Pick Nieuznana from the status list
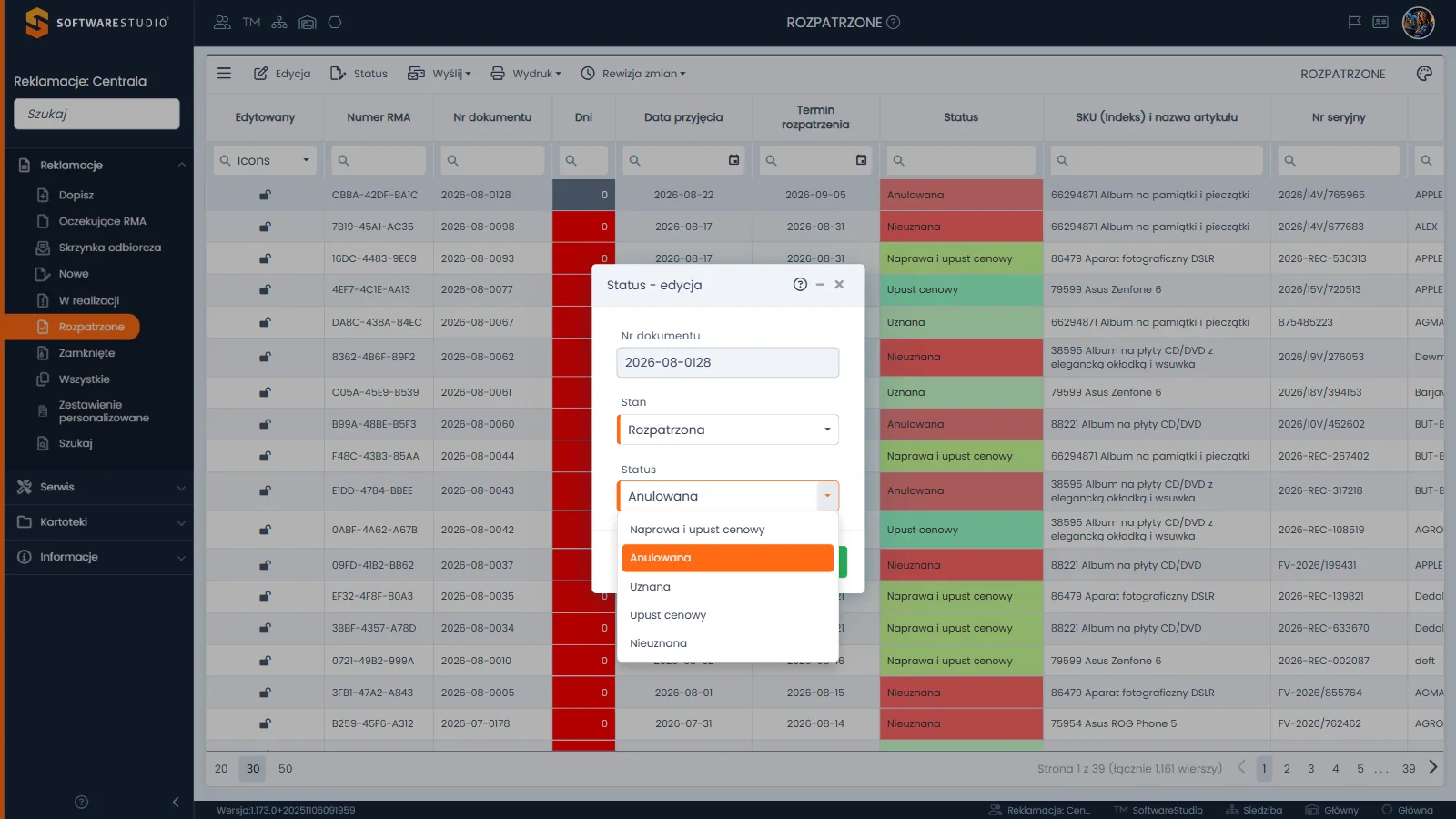The image size is (1456, 819). pyautogui.click(x=728, y=643)
